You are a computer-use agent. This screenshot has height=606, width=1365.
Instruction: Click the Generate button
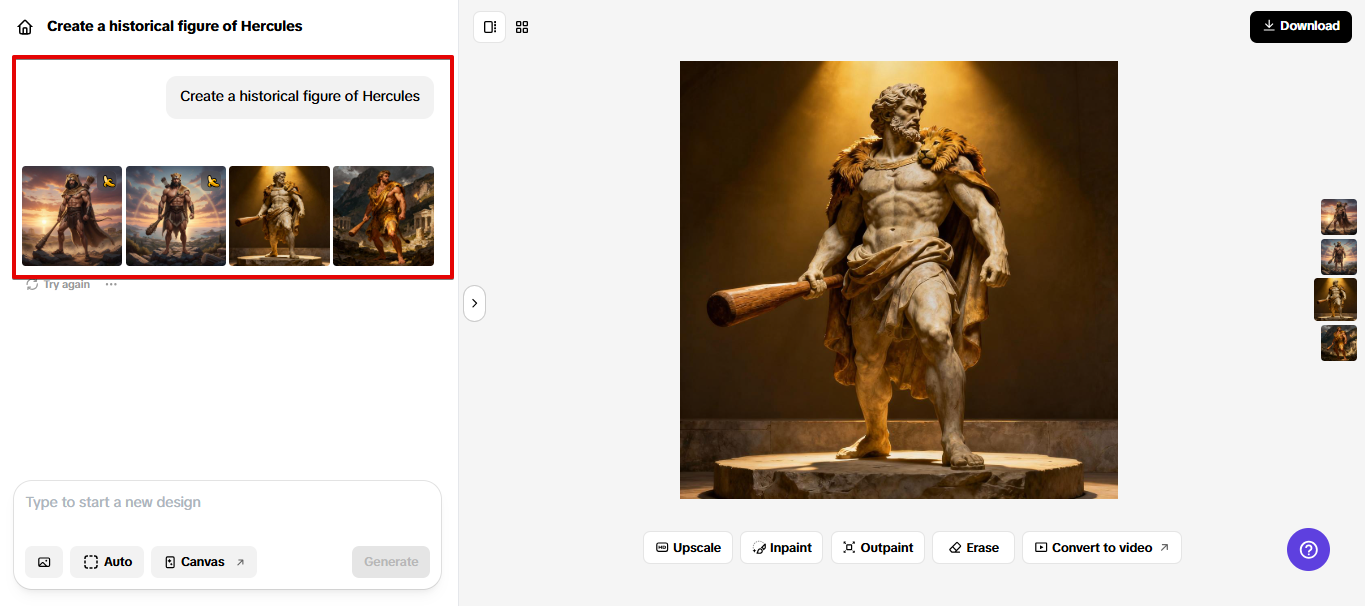(x=391, y=562)
